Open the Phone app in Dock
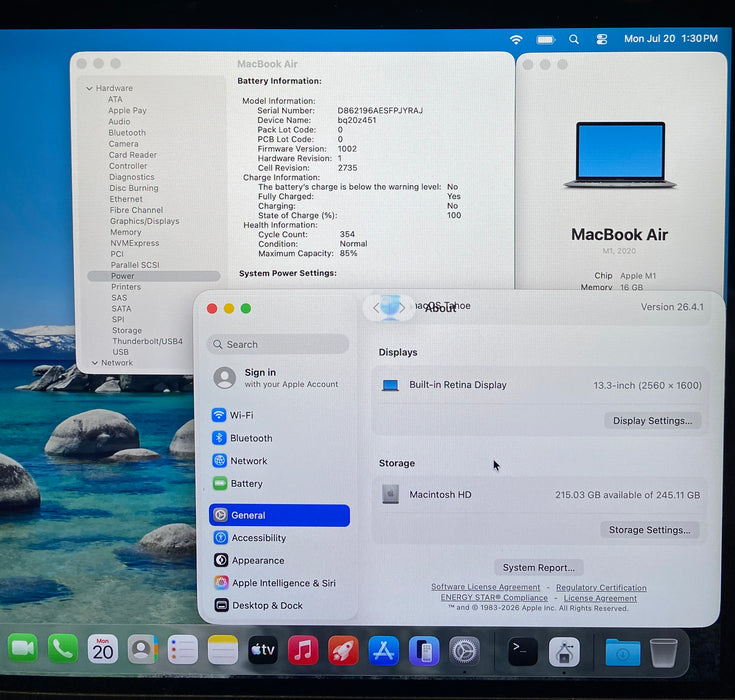 pos(62,649)
